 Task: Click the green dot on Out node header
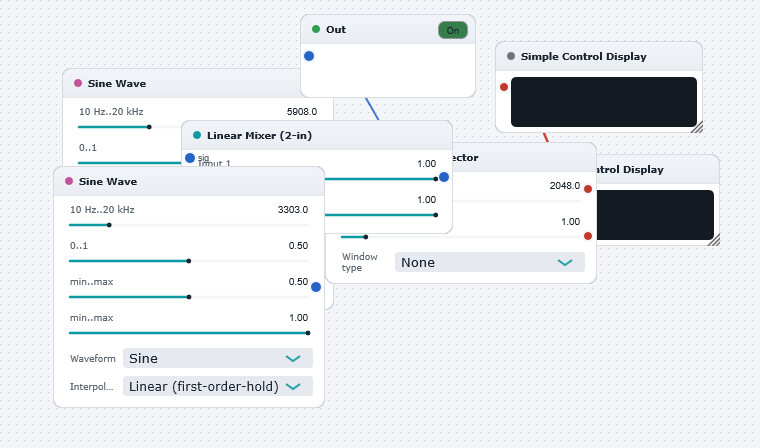(316, 29)
